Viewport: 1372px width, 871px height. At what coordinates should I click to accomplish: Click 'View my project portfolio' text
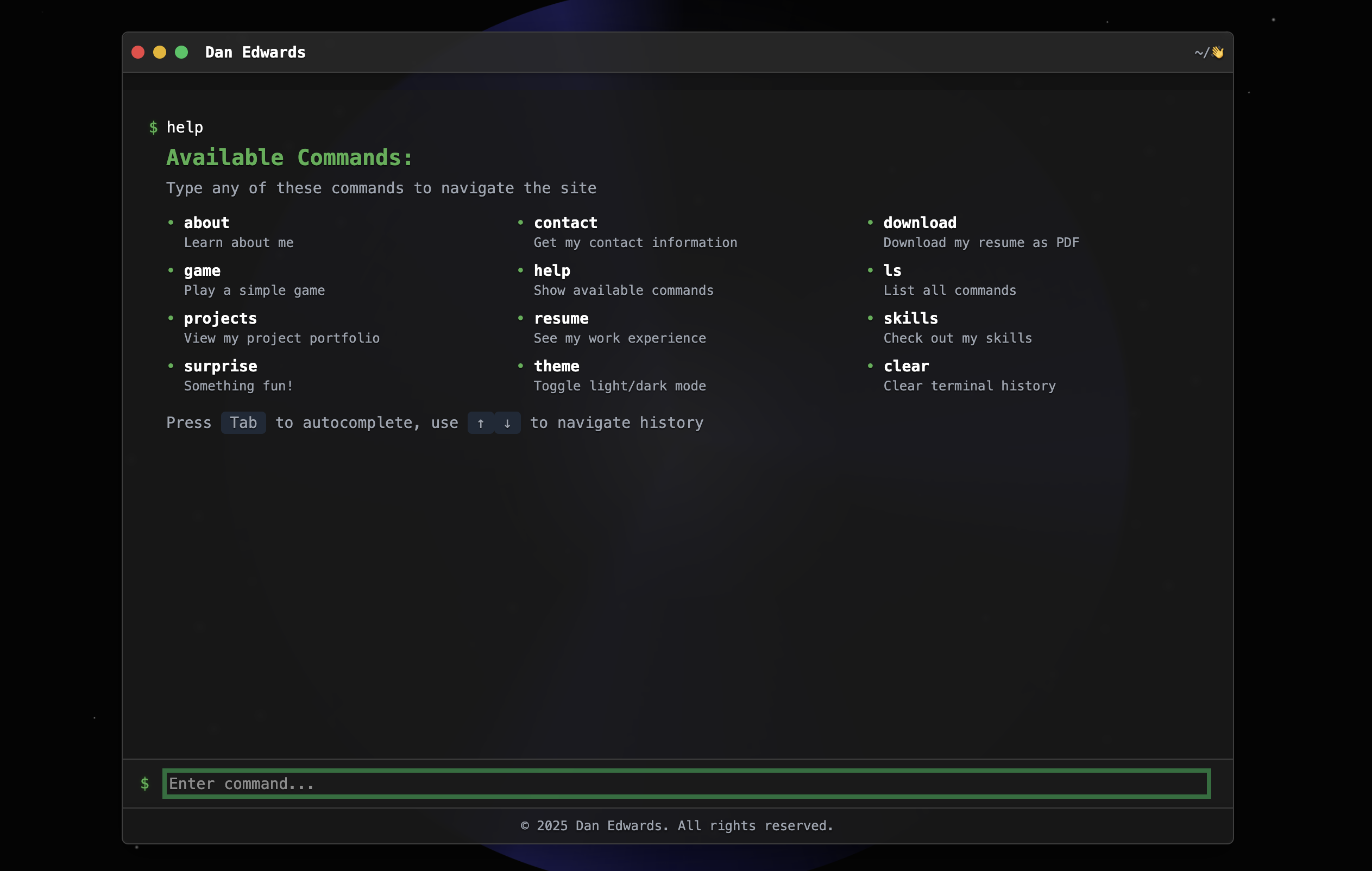coord(281,338)
